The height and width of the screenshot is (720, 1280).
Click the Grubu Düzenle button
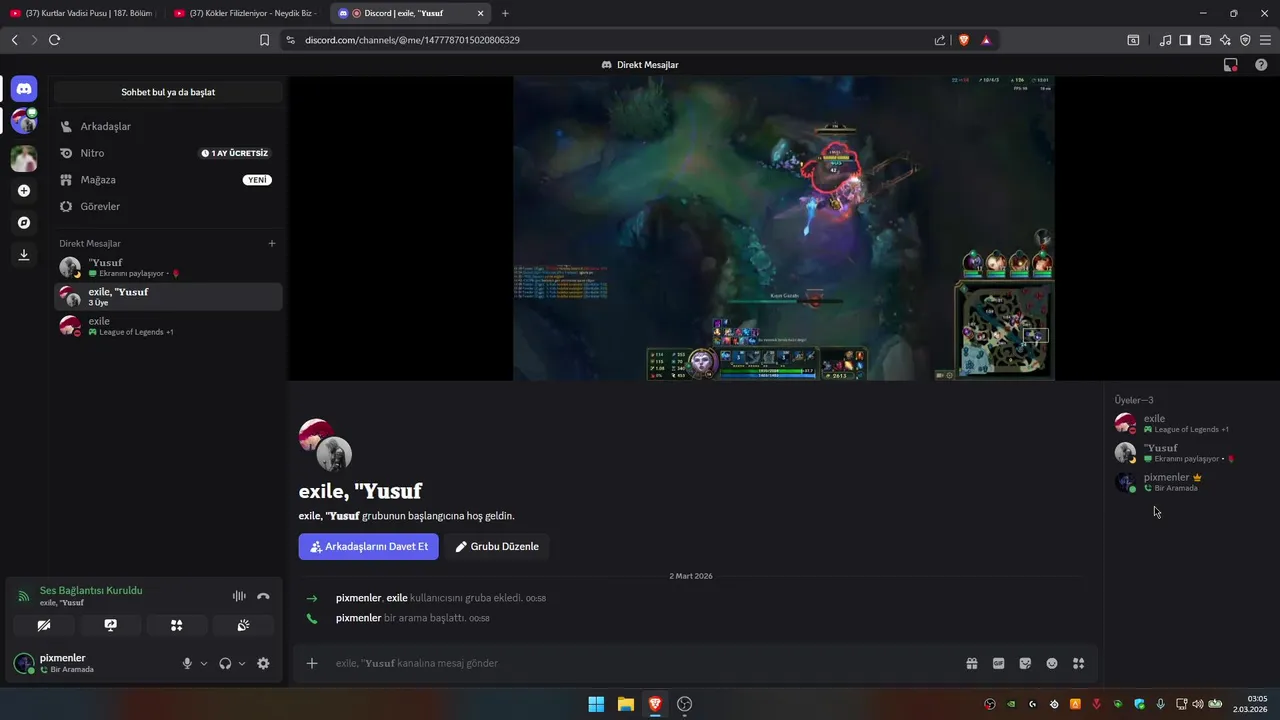(x=497, y=547)
